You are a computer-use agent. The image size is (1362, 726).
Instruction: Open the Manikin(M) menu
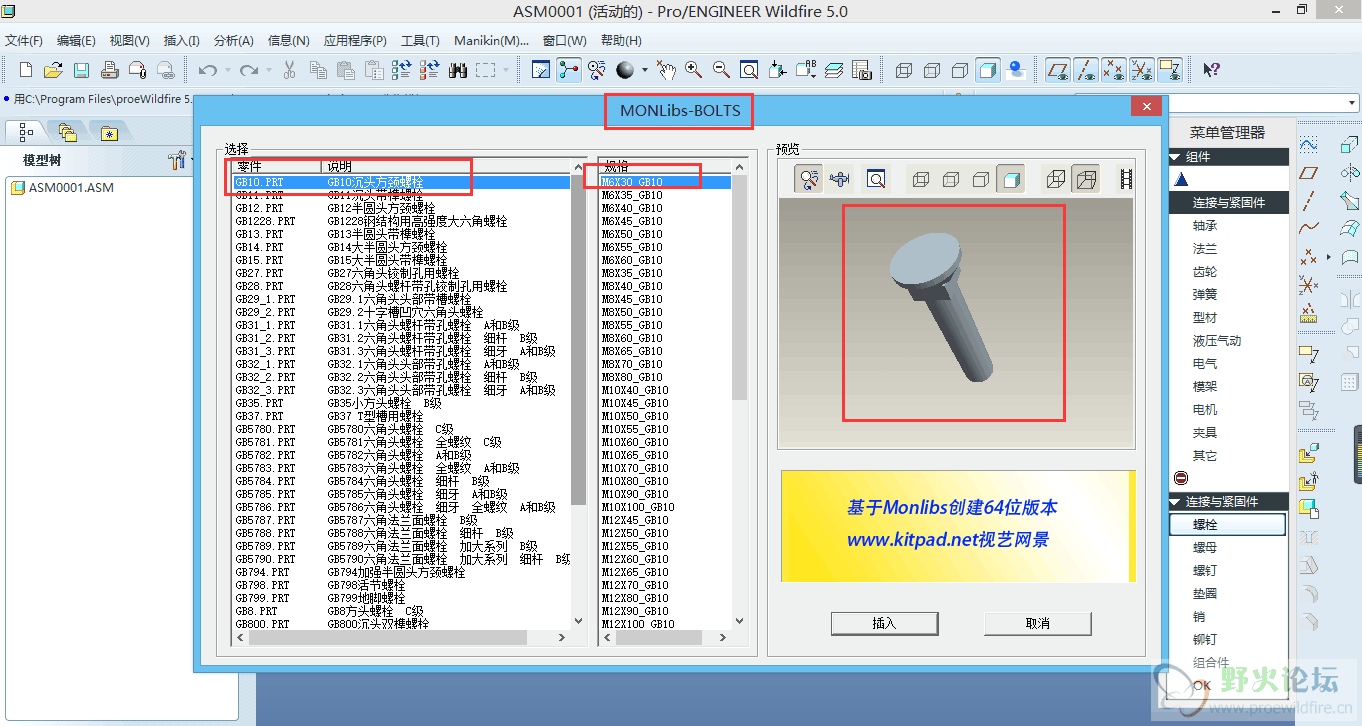coord(491,41)
